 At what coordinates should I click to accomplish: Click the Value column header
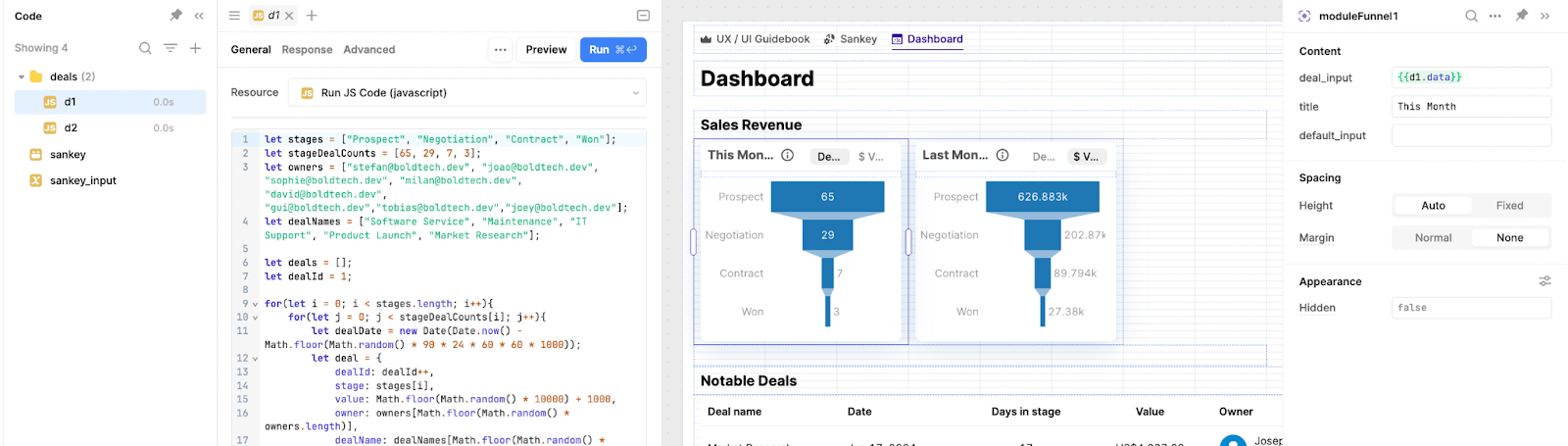tap(1150, 412)
